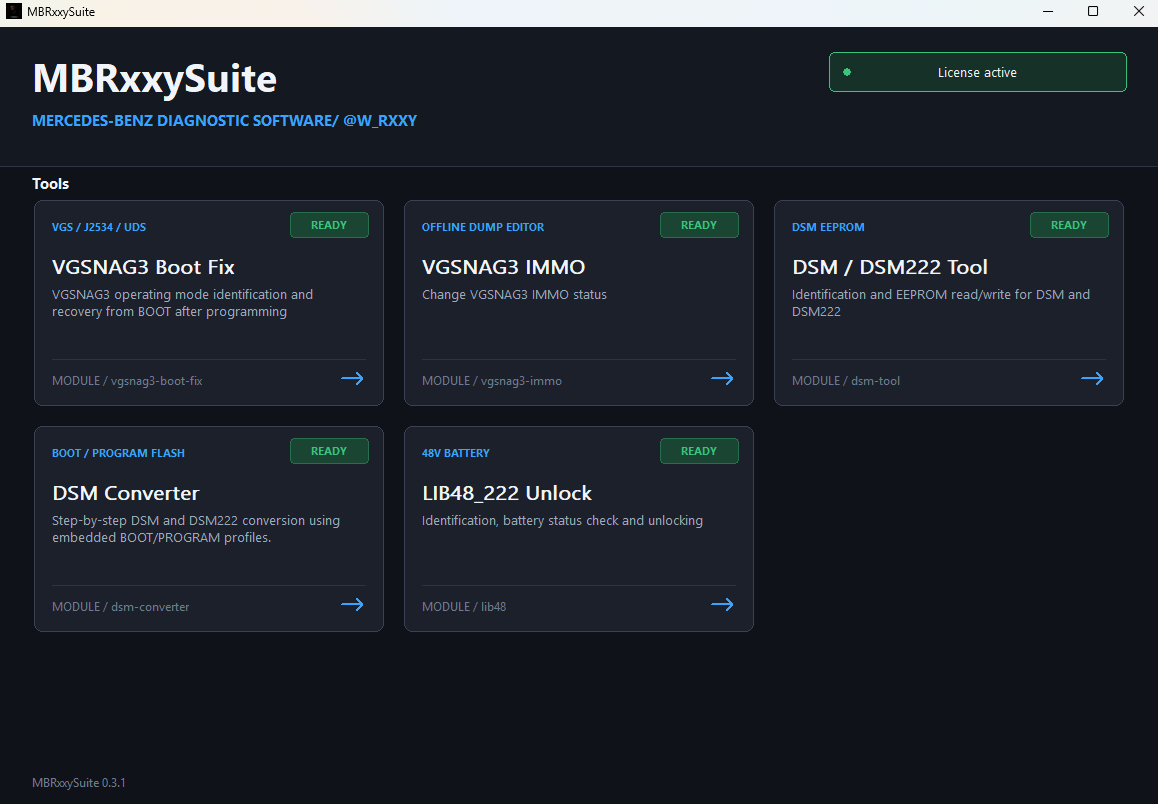The image size is (1158, 804).
Task: Click the 48V BATTERY category label
Action: tap(456, 453)
